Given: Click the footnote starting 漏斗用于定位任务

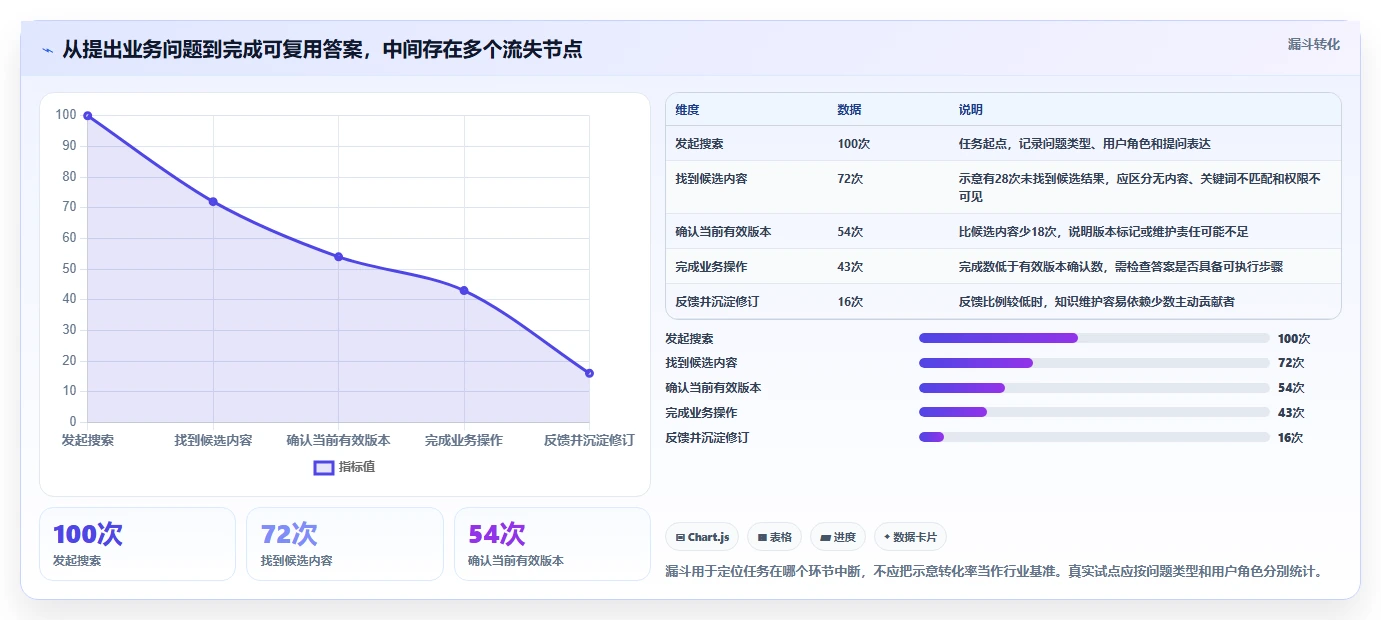Looking at the screenshot, I should pyautogui.click(x=996, y=572).
